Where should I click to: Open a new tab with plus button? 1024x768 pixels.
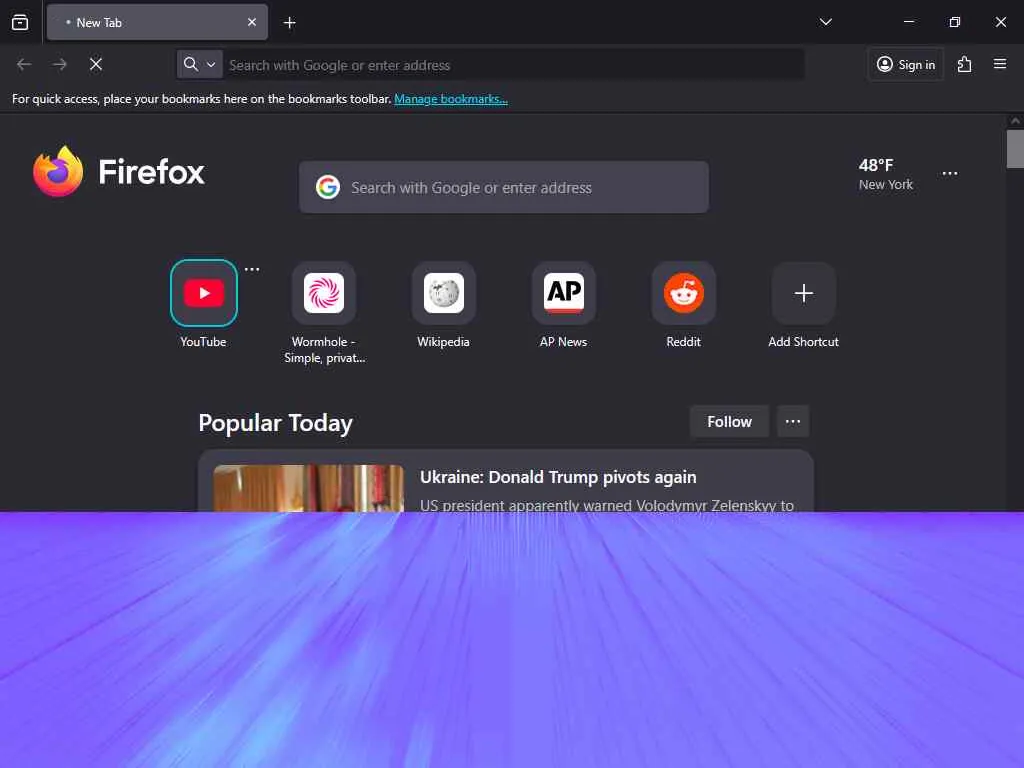(289, 23)
